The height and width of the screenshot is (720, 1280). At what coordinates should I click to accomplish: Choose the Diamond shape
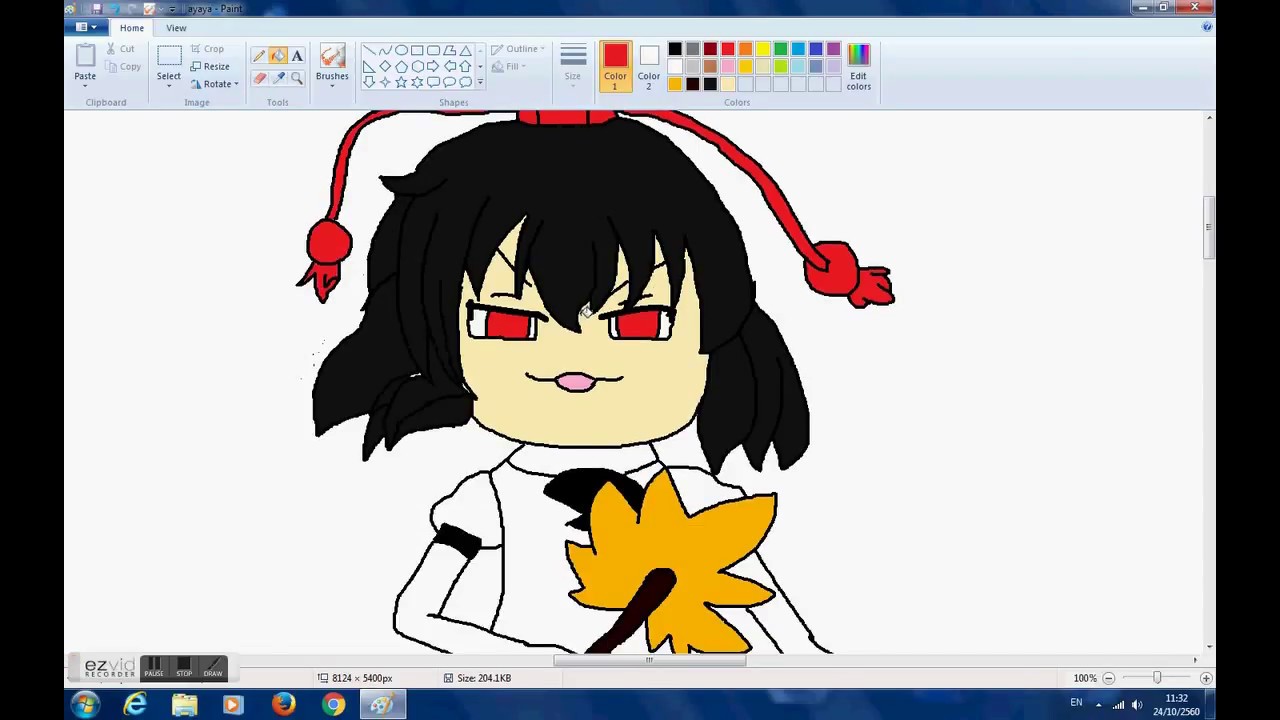pos(385,67)
